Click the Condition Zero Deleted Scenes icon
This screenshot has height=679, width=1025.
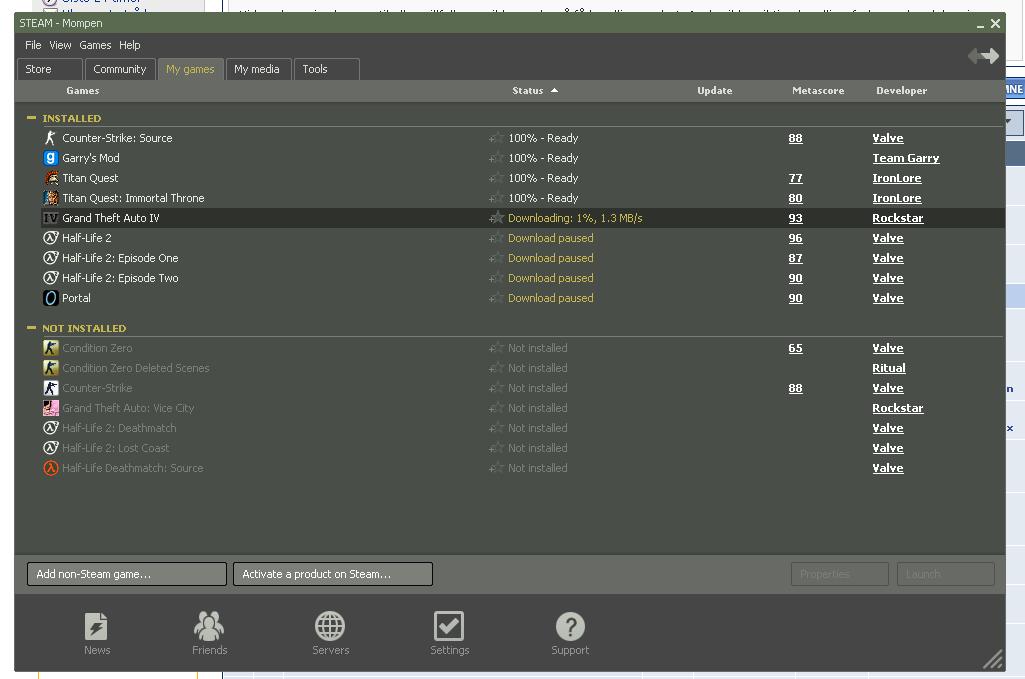click(50, 368)
